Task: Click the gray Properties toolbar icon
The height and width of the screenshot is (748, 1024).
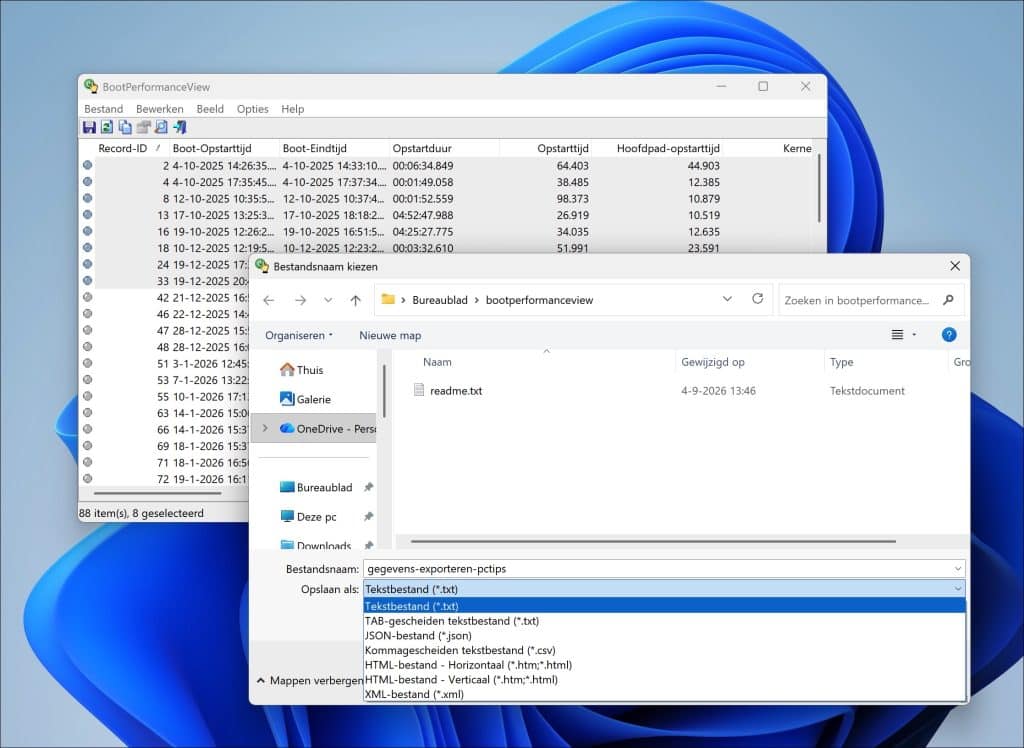Action: coord(143,127)
